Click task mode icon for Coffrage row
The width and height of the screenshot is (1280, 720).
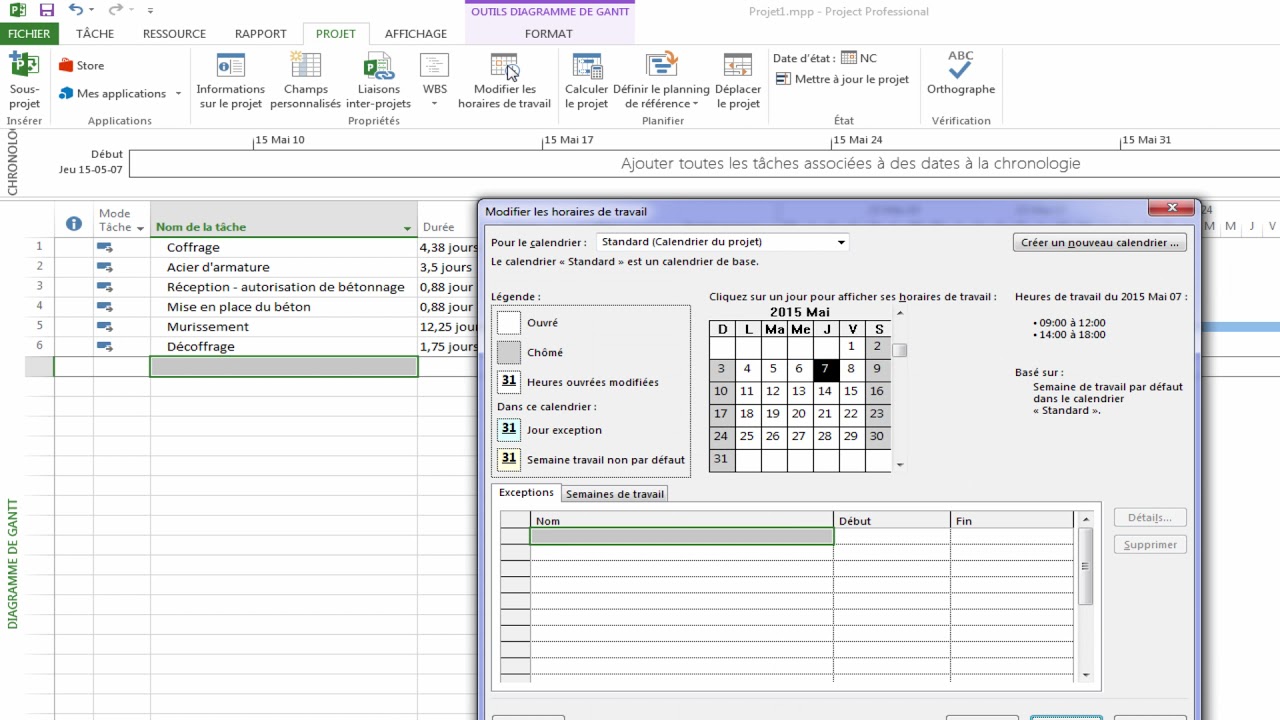click(x=105, y=247)
